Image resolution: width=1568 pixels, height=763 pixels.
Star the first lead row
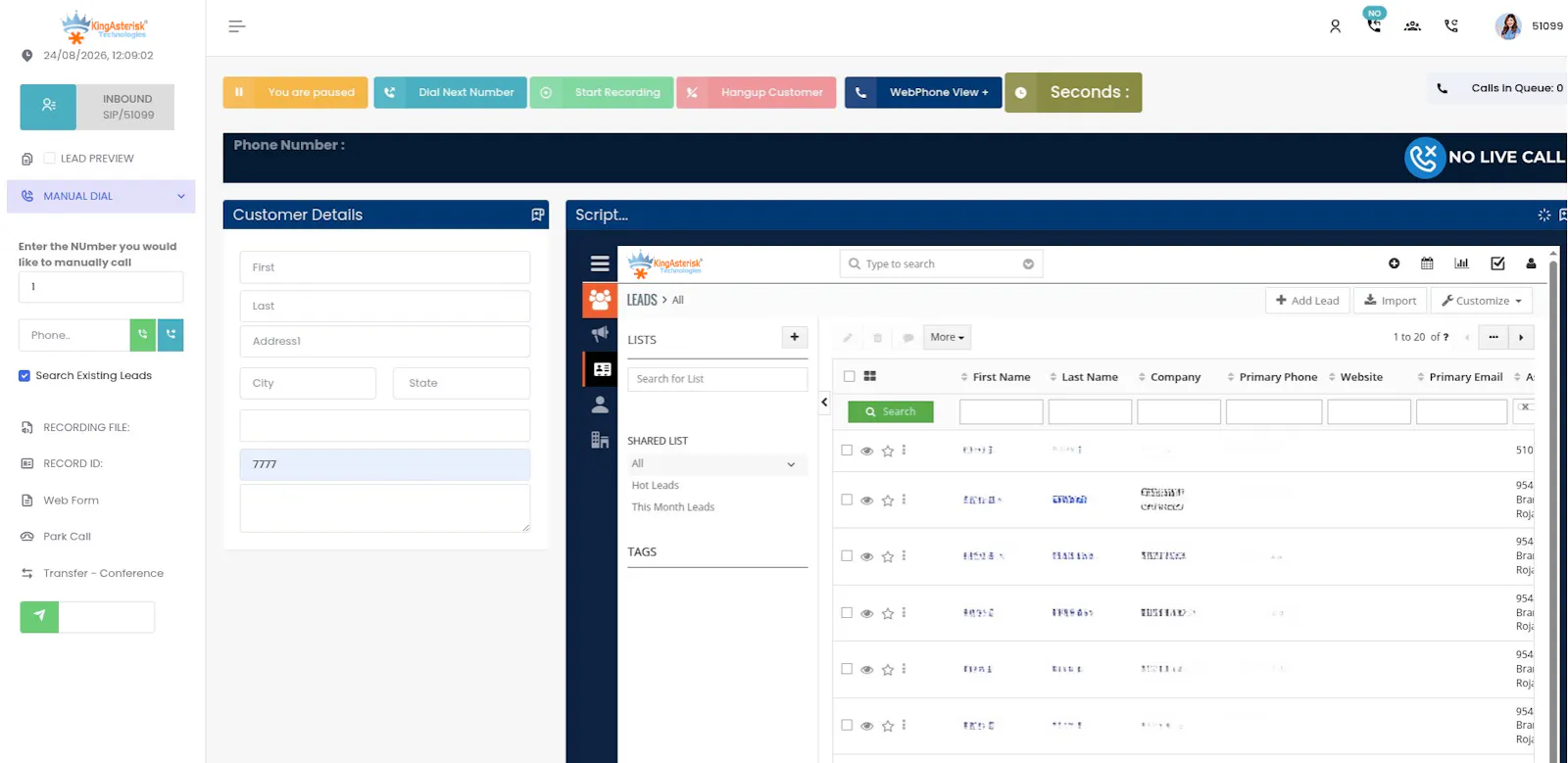point(888,451)
